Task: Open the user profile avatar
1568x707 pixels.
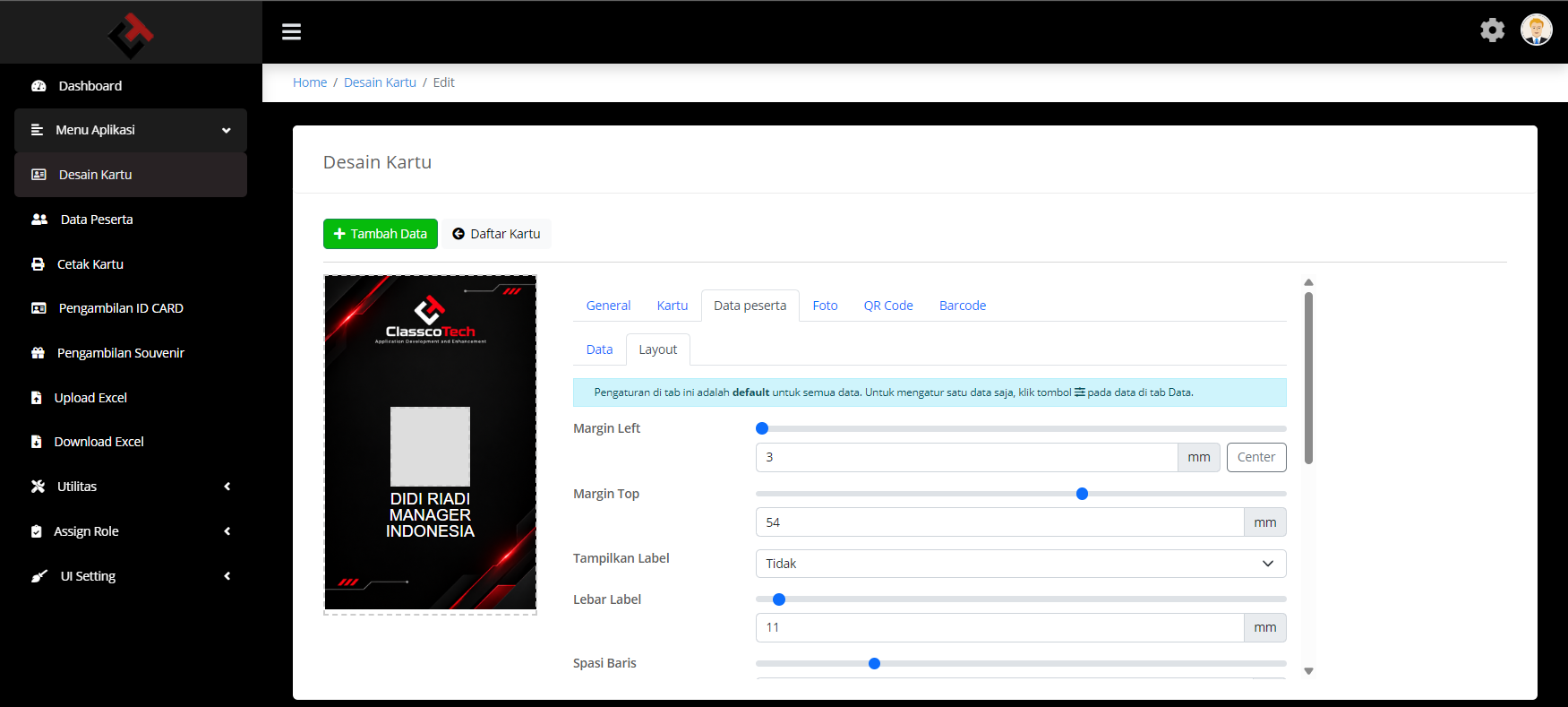Action: tap(1536, 30)
